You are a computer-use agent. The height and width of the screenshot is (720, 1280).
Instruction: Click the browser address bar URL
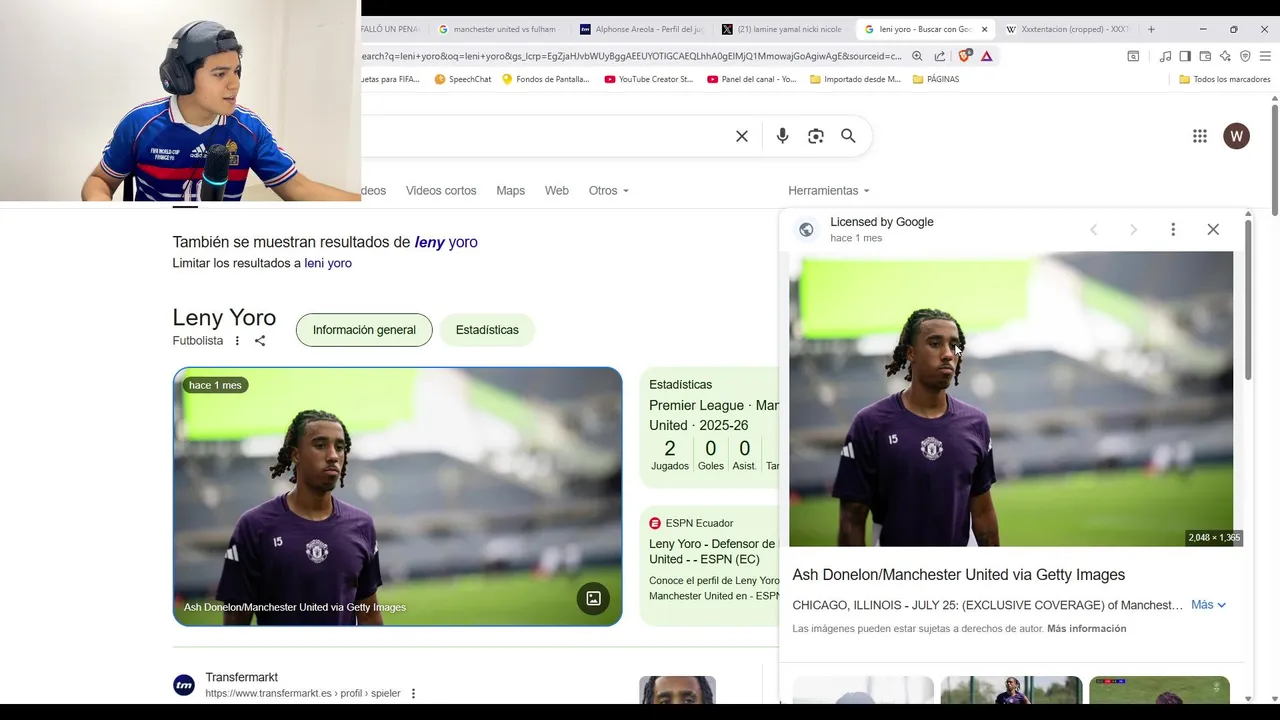630,56
